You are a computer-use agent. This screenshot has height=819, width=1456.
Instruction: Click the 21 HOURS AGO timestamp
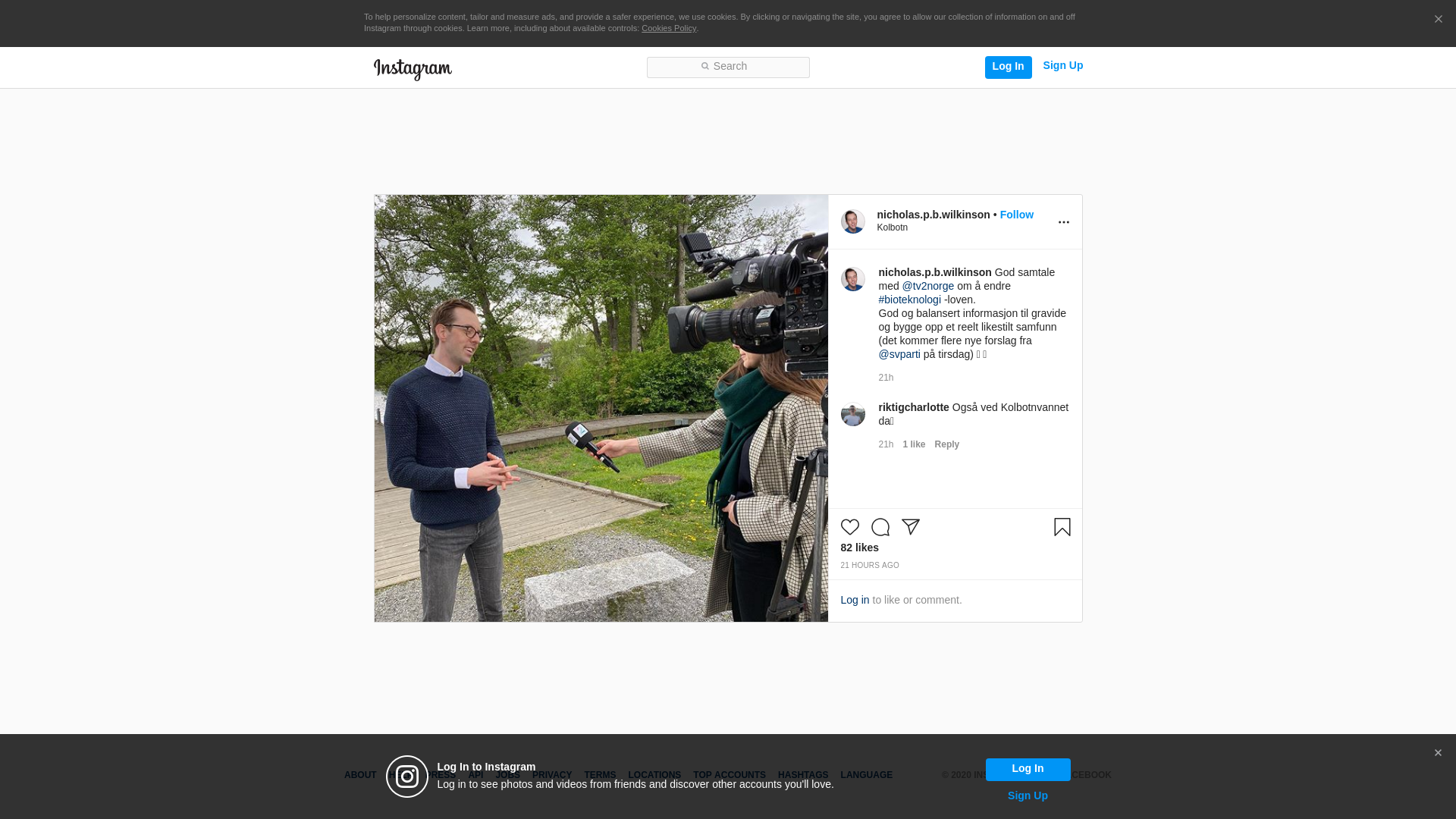tap(869, 566)
